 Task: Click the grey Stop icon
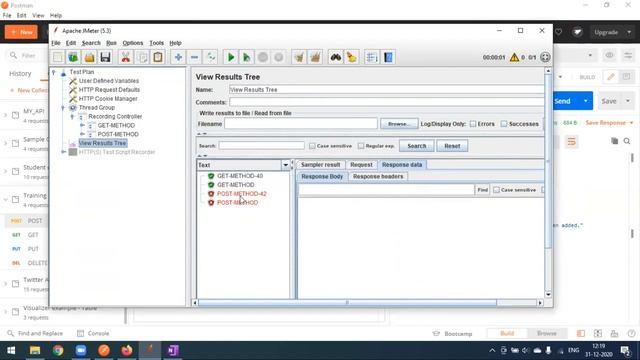pyautogui.click(x=263, y=57)
